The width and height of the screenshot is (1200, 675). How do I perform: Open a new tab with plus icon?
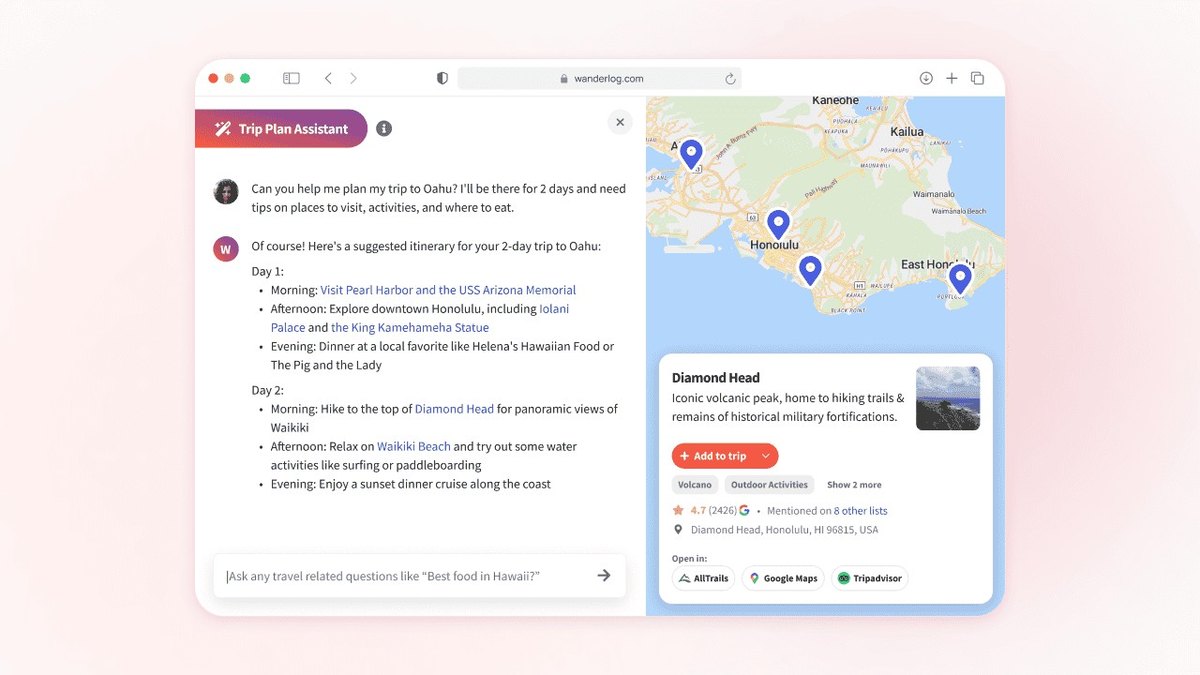point(952,78)
